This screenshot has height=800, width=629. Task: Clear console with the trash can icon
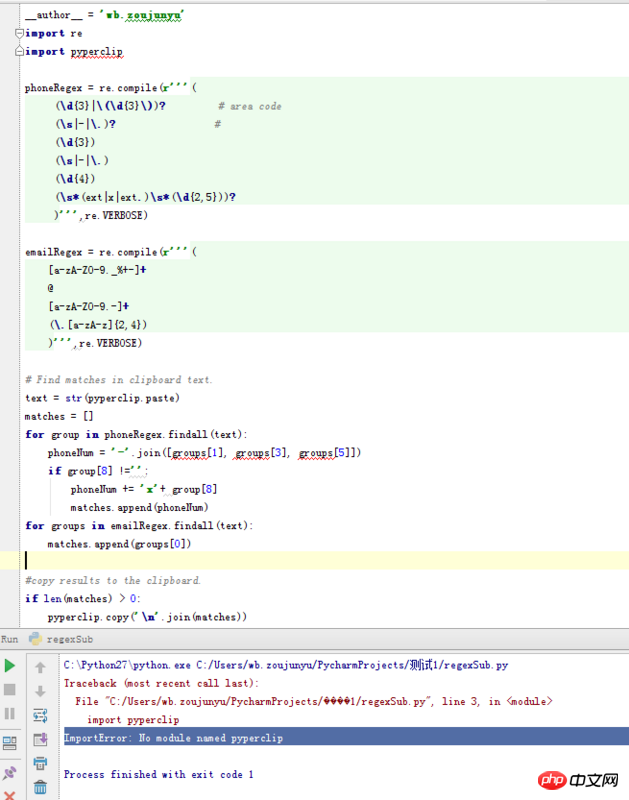40,787
